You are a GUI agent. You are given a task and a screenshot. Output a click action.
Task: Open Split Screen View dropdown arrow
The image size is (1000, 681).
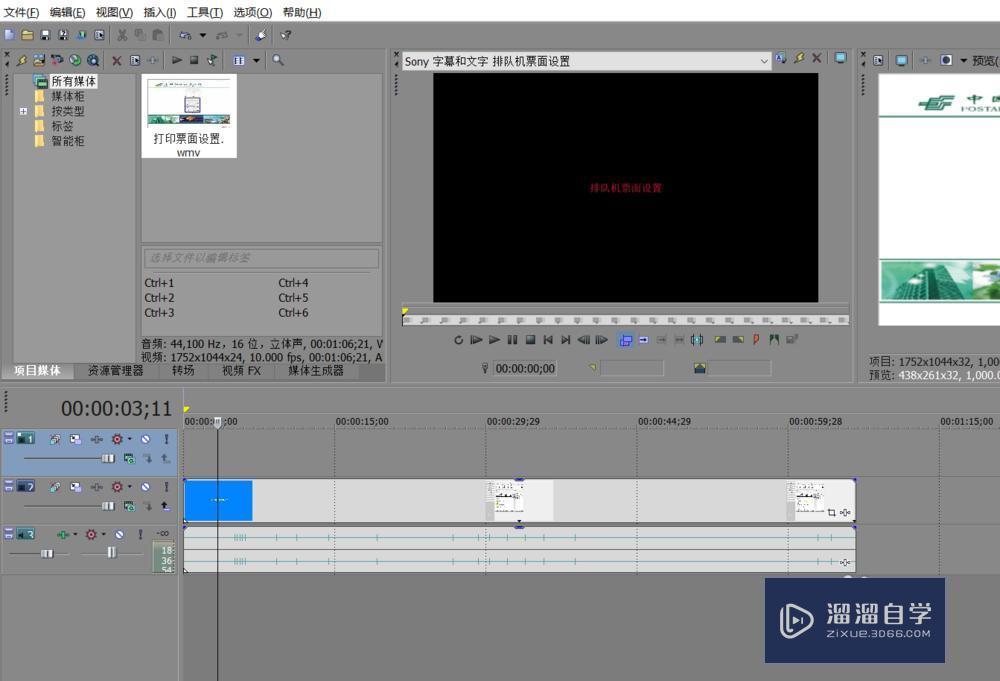963,61
